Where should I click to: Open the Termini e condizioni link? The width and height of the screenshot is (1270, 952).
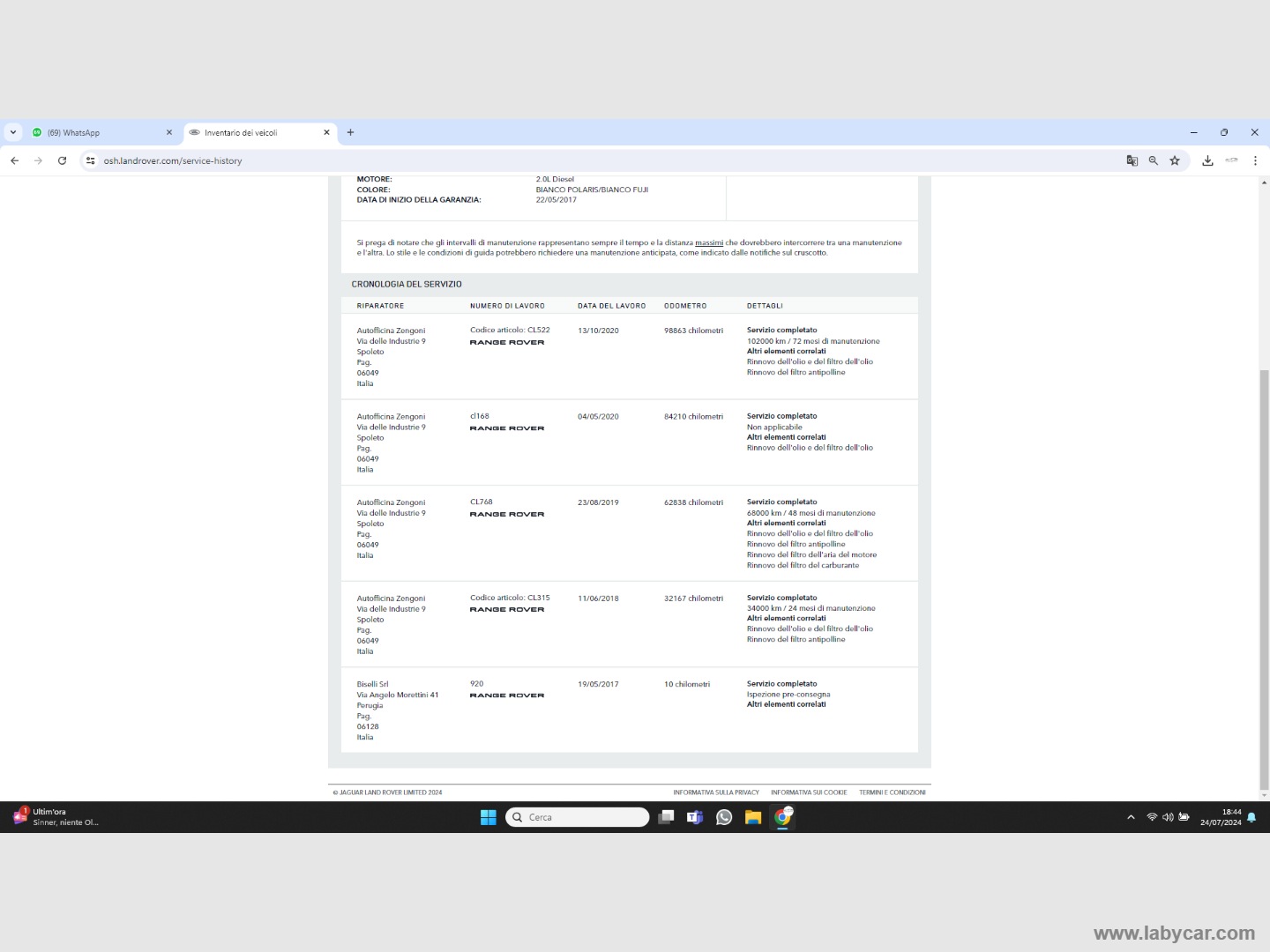point(892,792)
